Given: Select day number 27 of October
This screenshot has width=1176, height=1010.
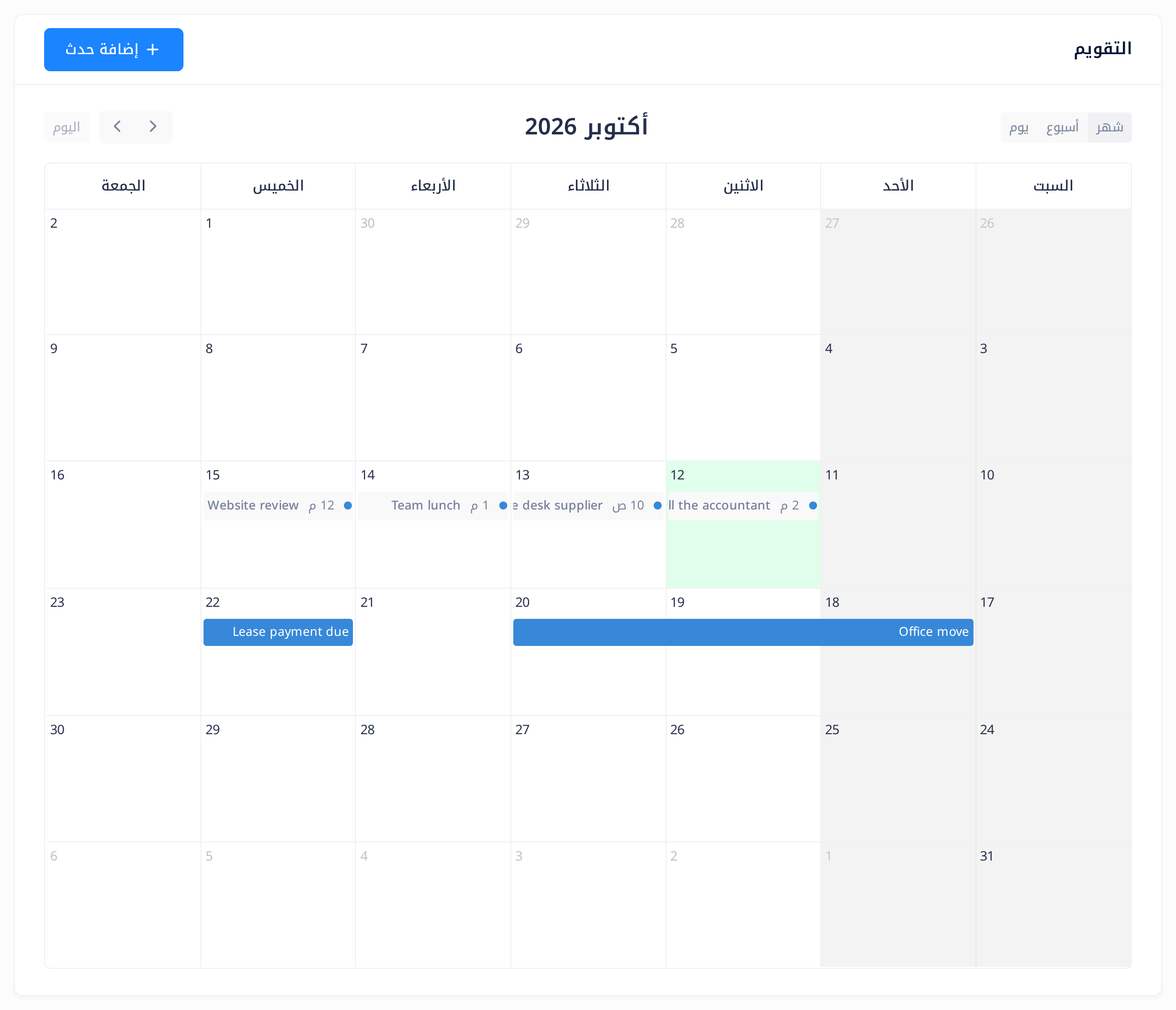Looking at the screenshot, I should [x=522, y=730].
